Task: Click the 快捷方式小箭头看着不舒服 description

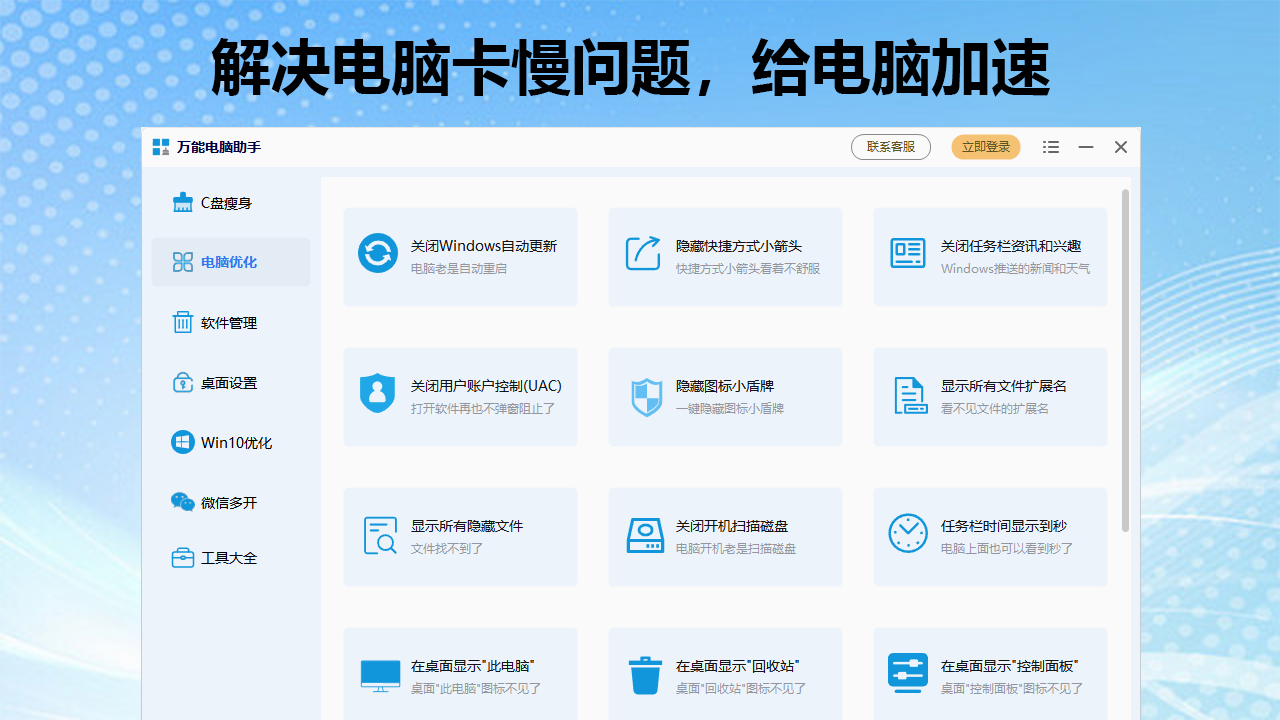Action: click(x=748, y=269)
